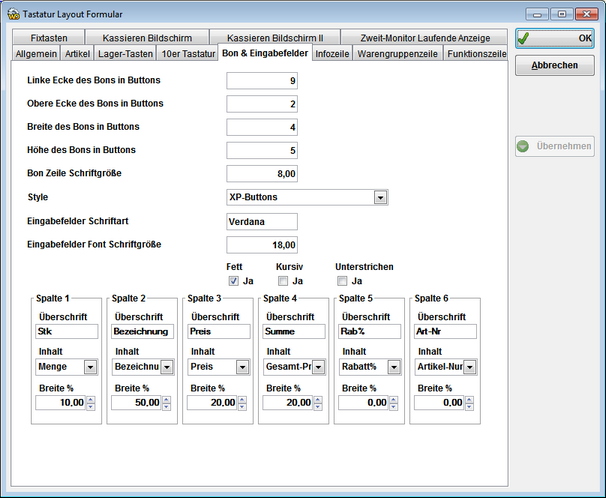This screenshot has width=606, height=498.
Task: Click Spalte 5 Überschrift field Rab%
Action: [x=370, y=331]
